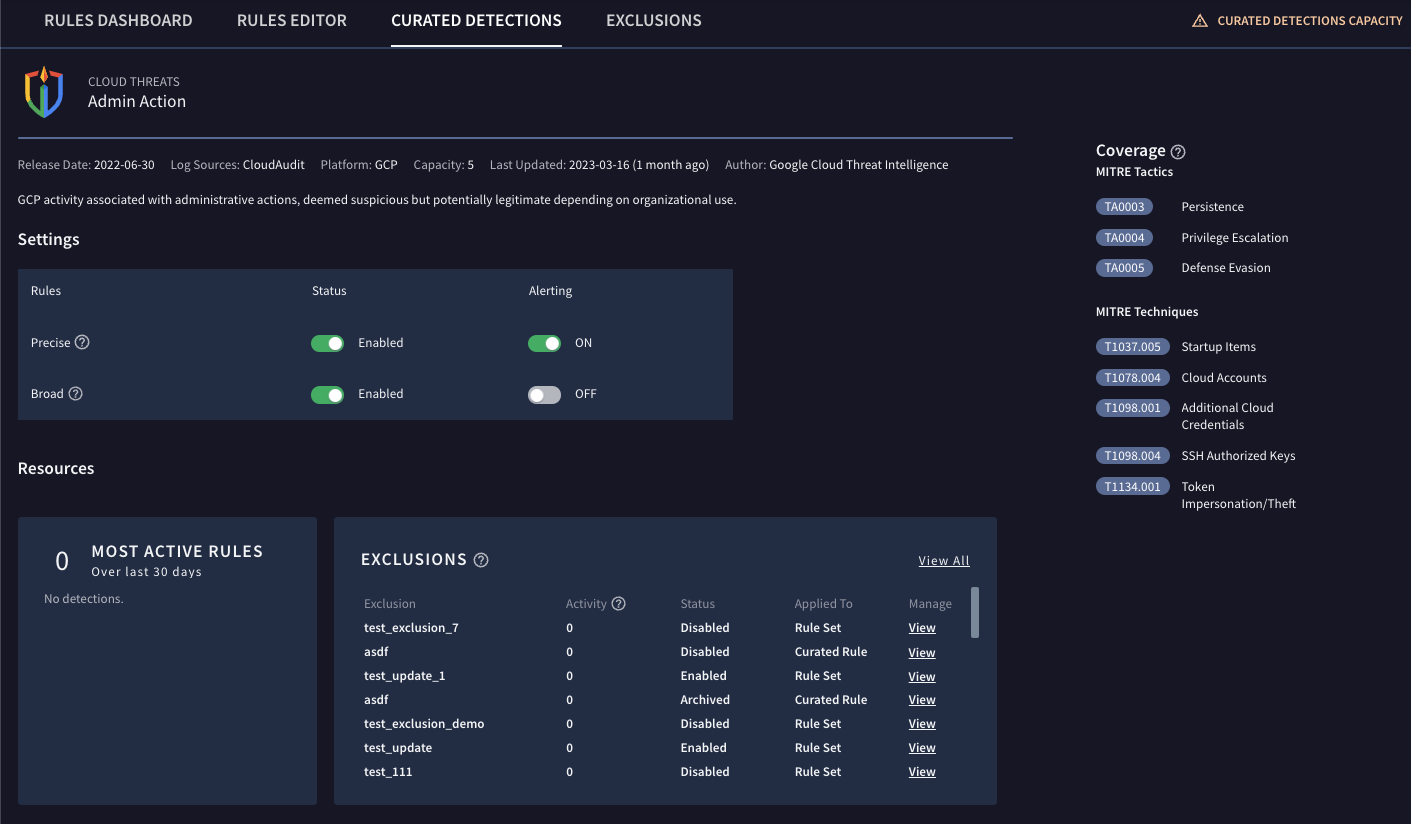The image size is (1411, 824).
Task: Click the TA0003 Persistence tactic badge
Action: pos(1124,206)
